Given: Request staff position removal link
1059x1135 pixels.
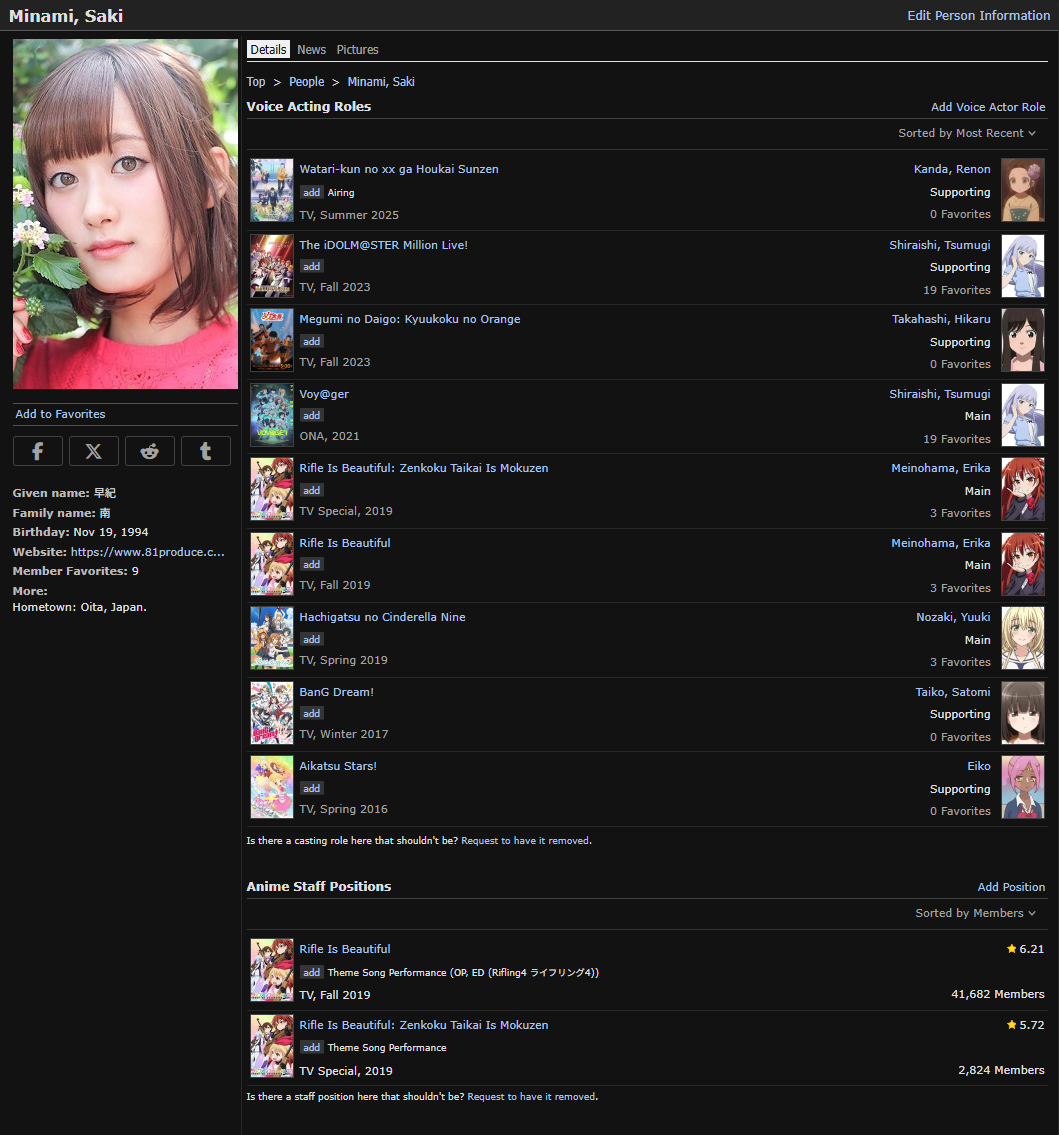Looking at the screenshot, I should coord(531,1097).
